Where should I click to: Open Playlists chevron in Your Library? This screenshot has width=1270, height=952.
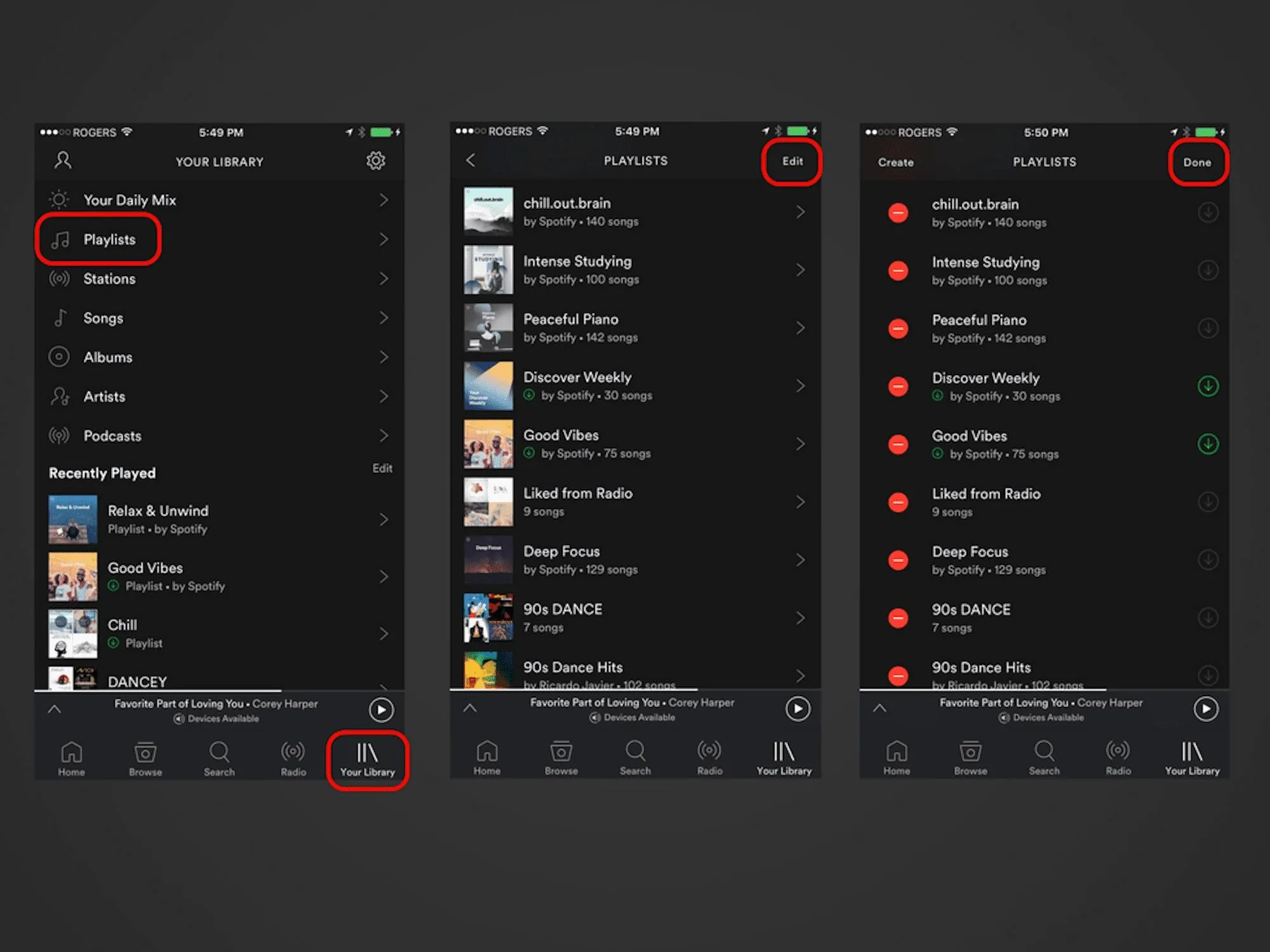click(x=384, y=239)
